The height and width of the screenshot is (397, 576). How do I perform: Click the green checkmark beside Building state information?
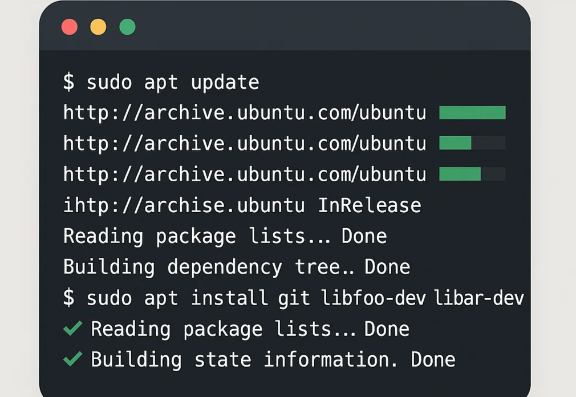pyautogui.click(x=73, y=359)
